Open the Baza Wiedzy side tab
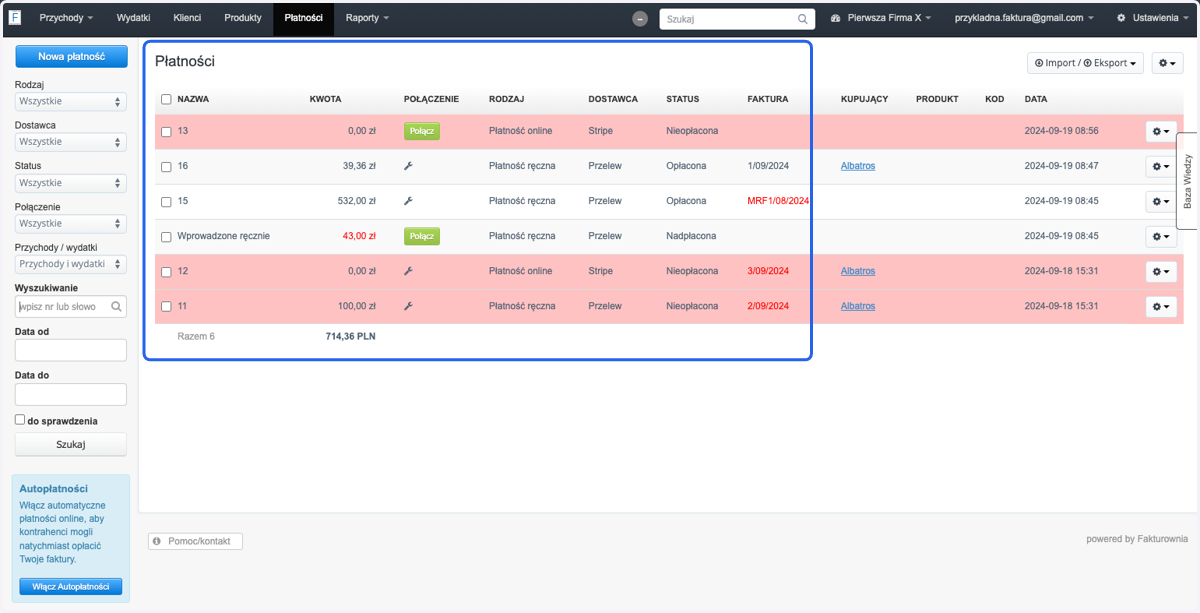1200x613 pixels. 1188,181
